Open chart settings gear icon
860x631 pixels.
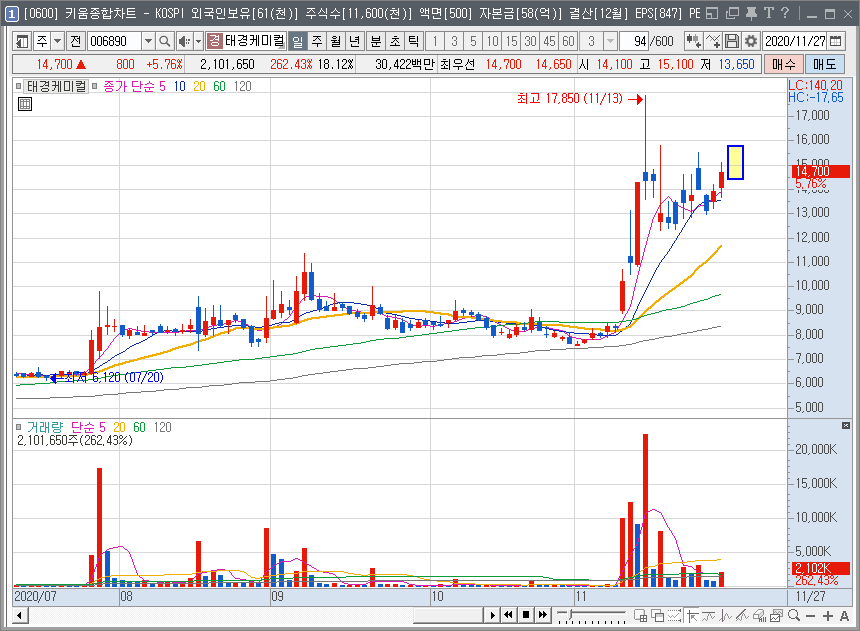pyautogui.click(x=751, y=41)
